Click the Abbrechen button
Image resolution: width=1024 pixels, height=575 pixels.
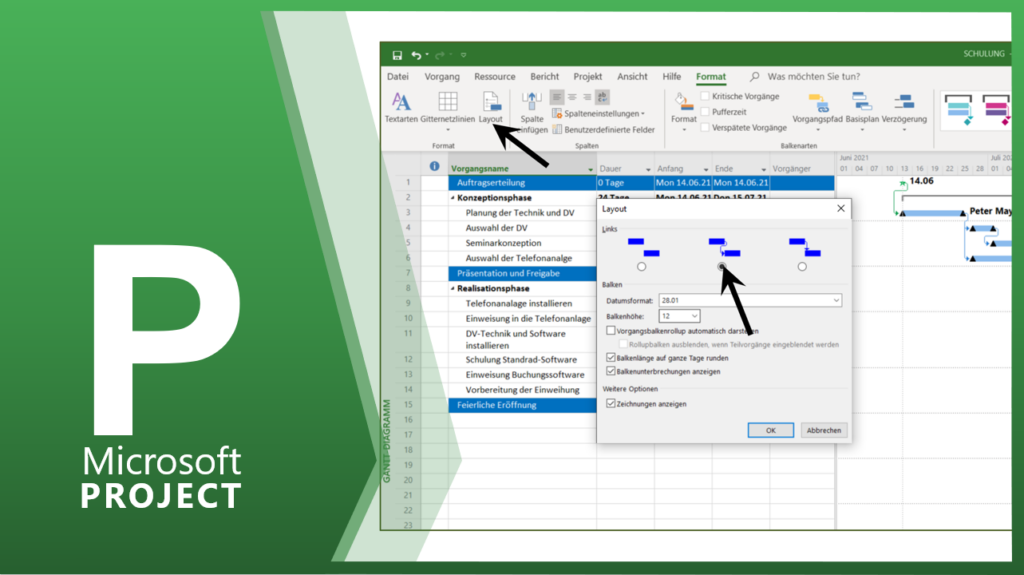[x=824, y=430]
